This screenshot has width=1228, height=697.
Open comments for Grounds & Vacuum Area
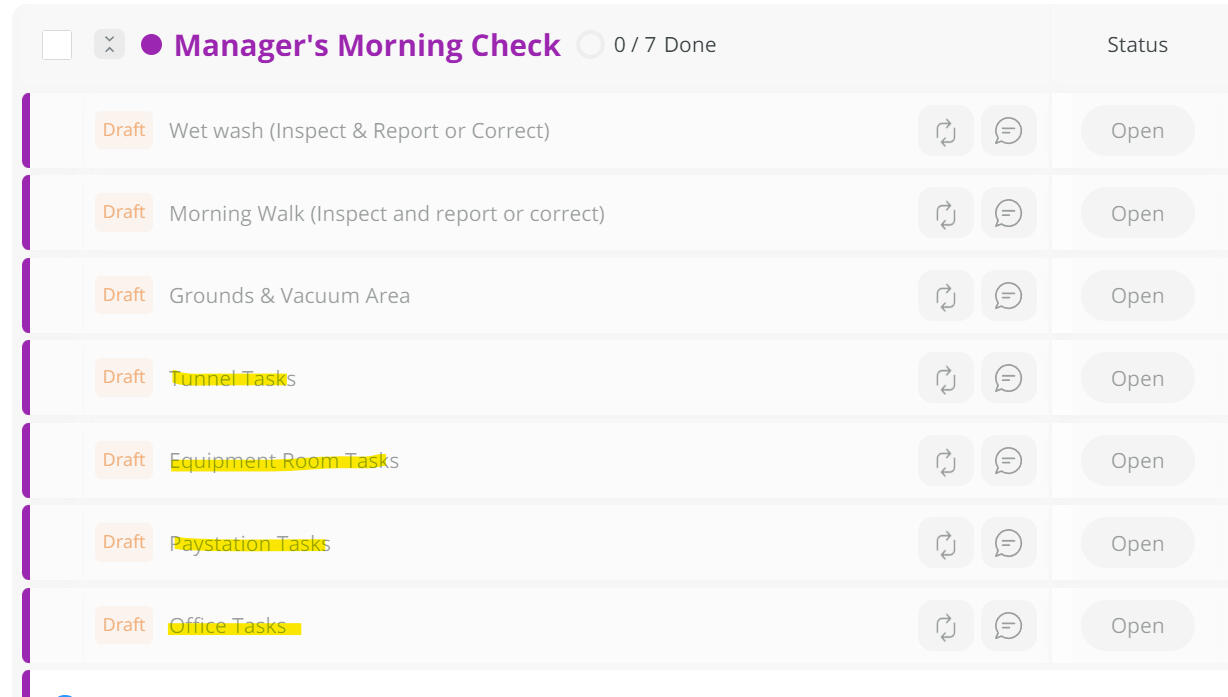(x=1008, y=296)
